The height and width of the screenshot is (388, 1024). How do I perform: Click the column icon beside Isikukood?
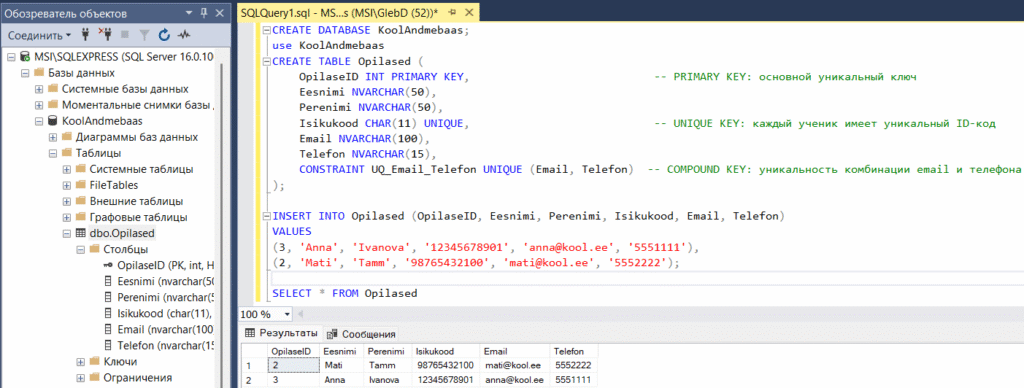[x=108, y=313]
